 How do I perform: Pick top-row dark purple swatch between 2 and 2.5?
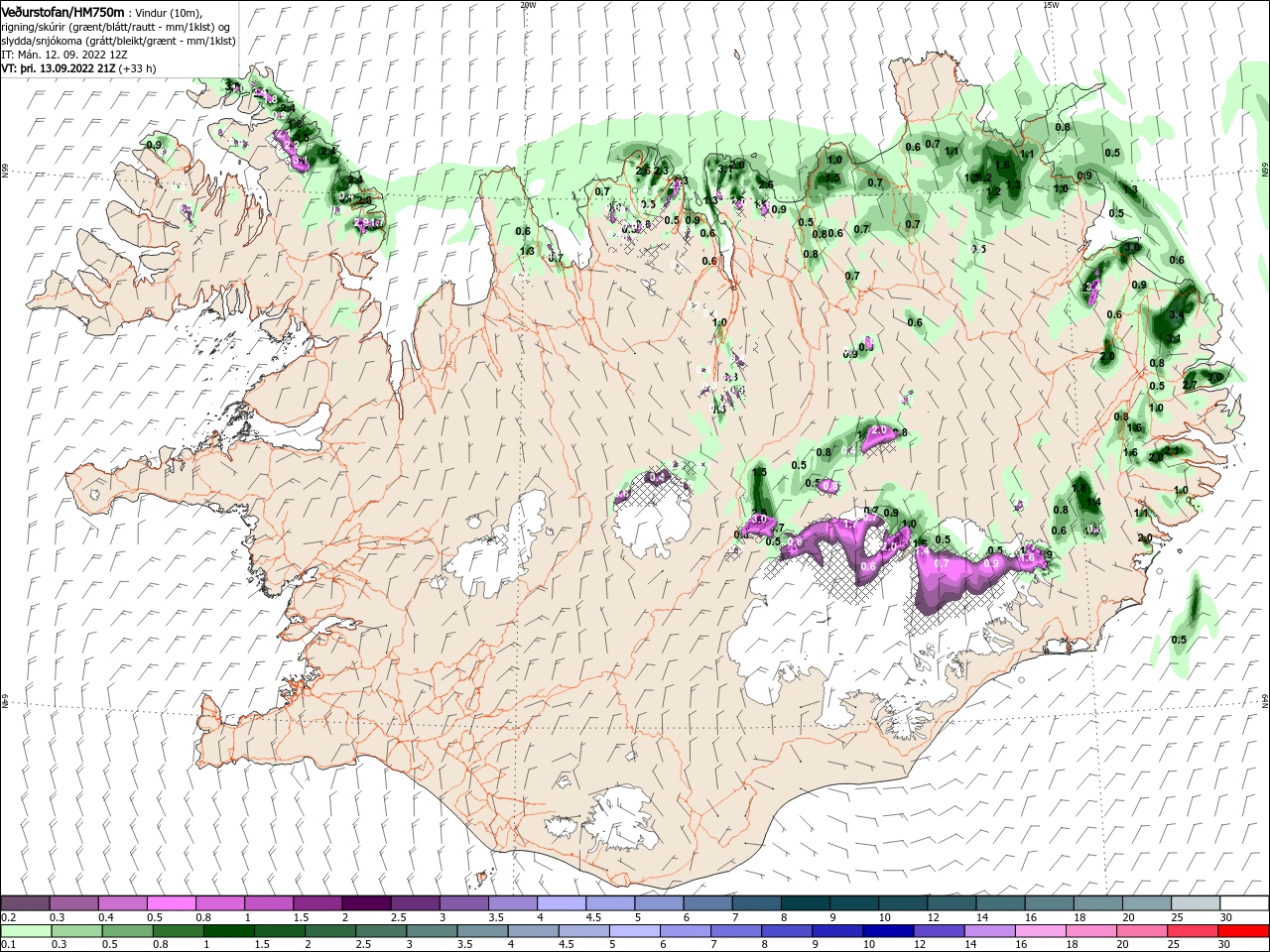[366, 903]
